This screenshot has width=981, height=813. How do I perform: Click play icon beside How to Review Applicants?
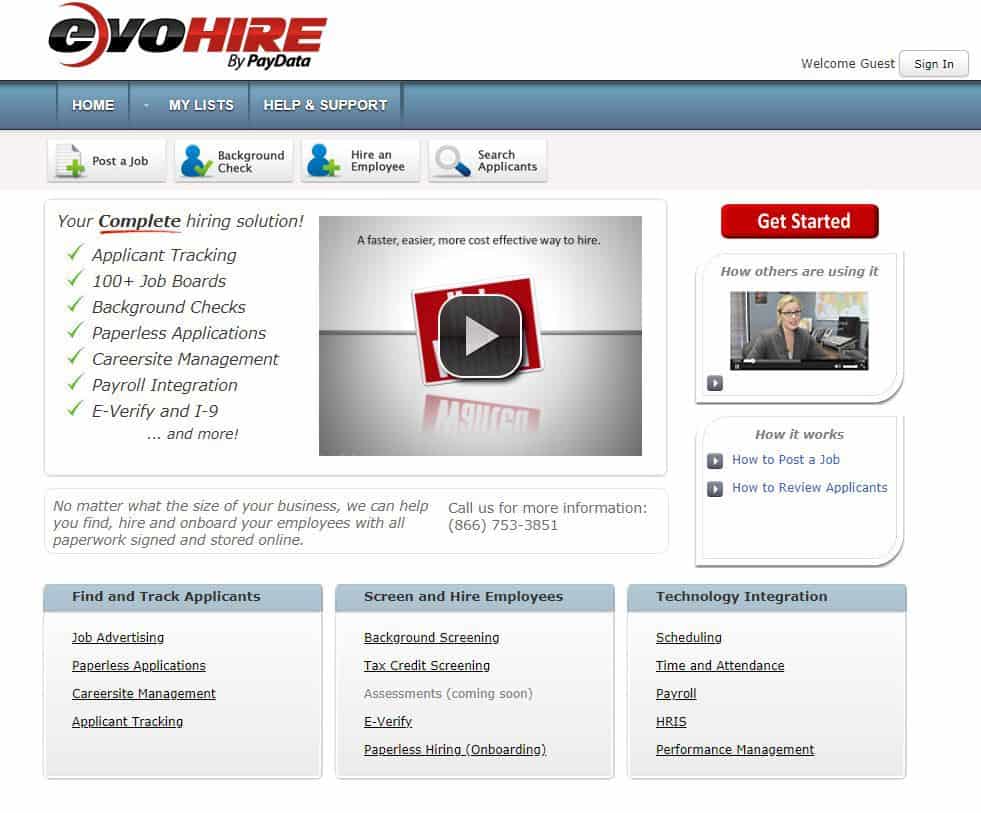tap(714, 489)
